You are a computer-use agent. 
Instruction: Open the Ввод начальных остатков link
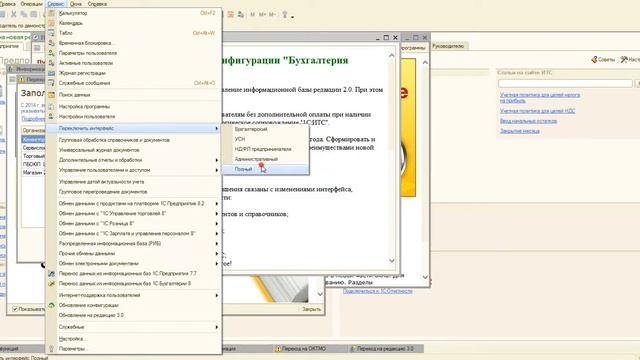528,121
